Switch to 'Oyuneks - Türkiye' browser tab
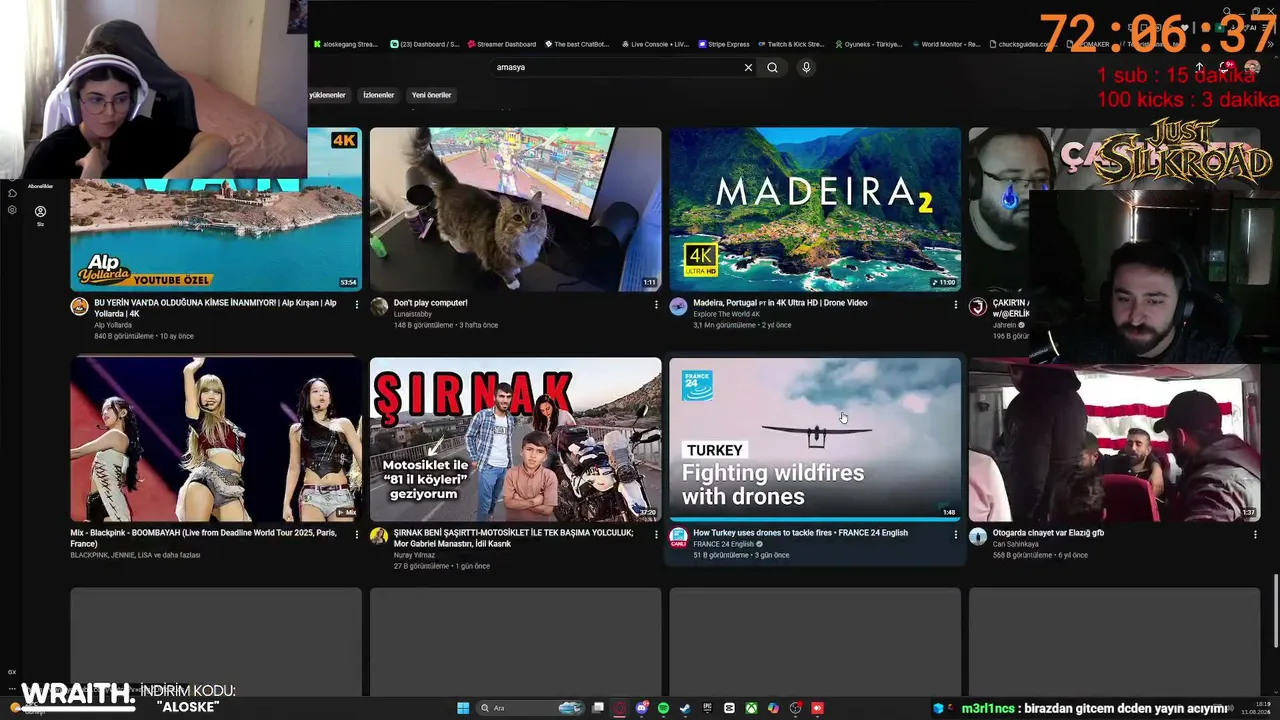The image size is (1280, 720). [x=868, y=44]
